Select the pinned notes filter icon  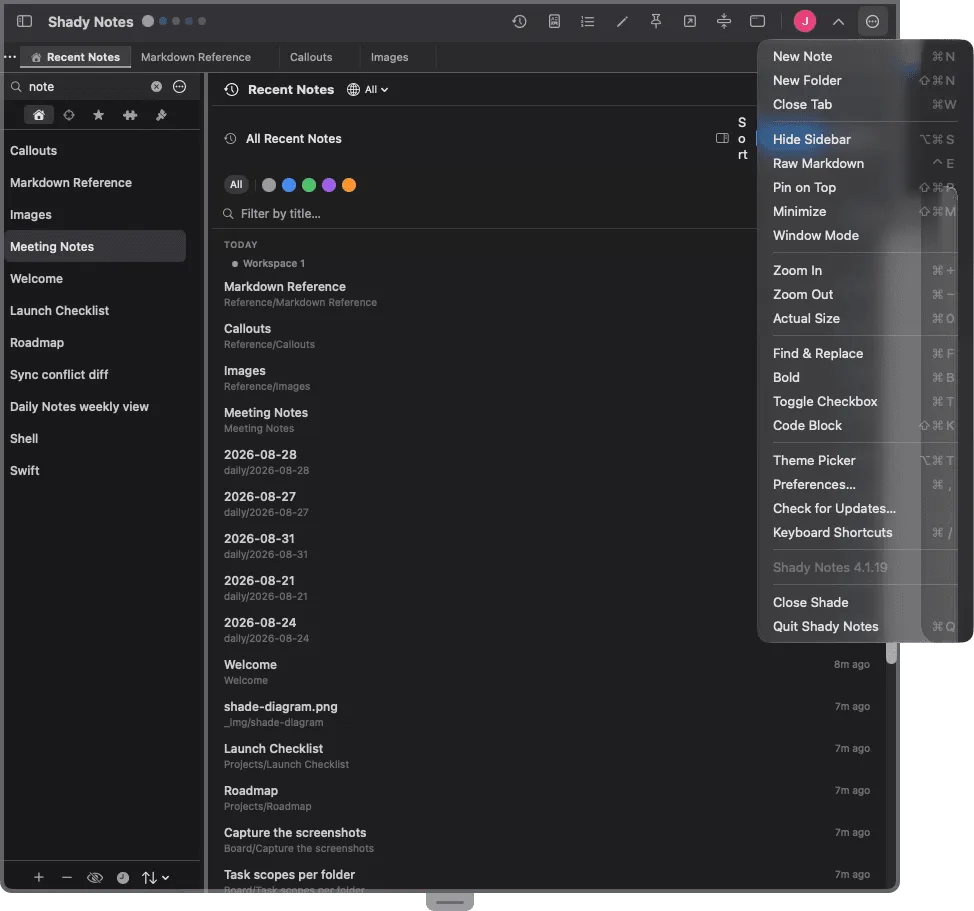(x=161, y=115)
